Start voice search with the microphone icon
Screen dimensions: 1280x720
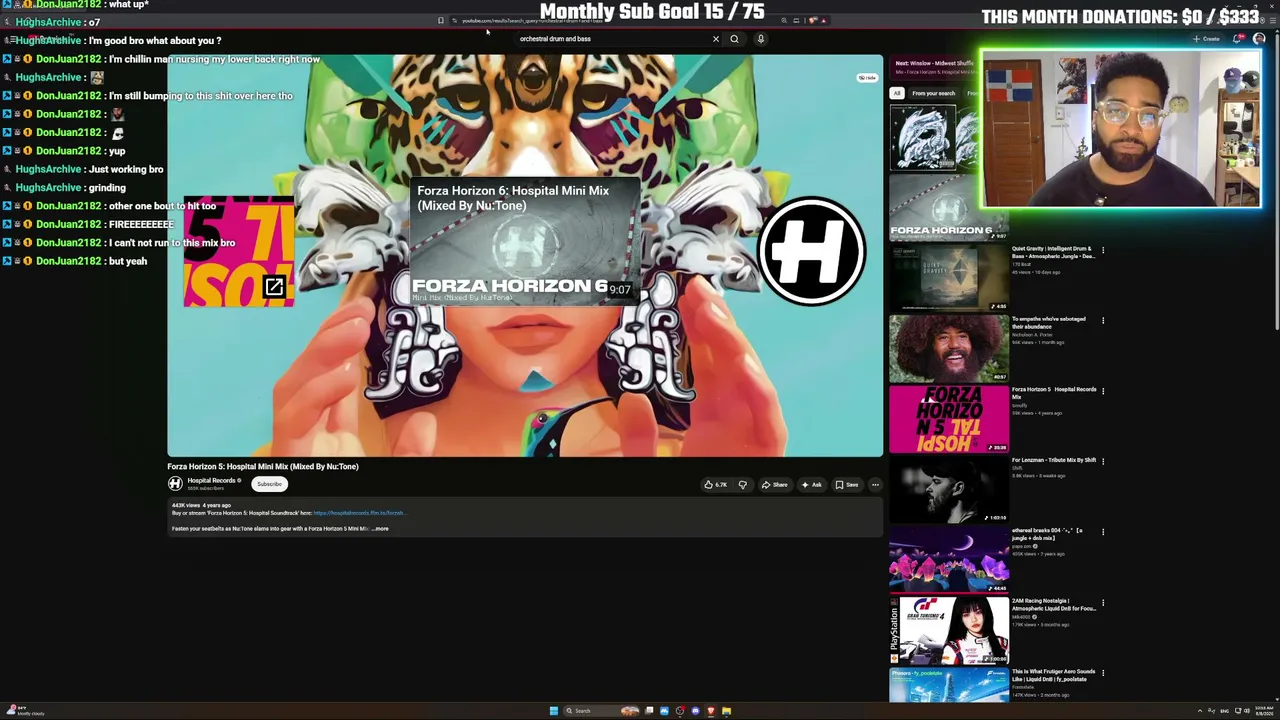click(x=760, y=39)
